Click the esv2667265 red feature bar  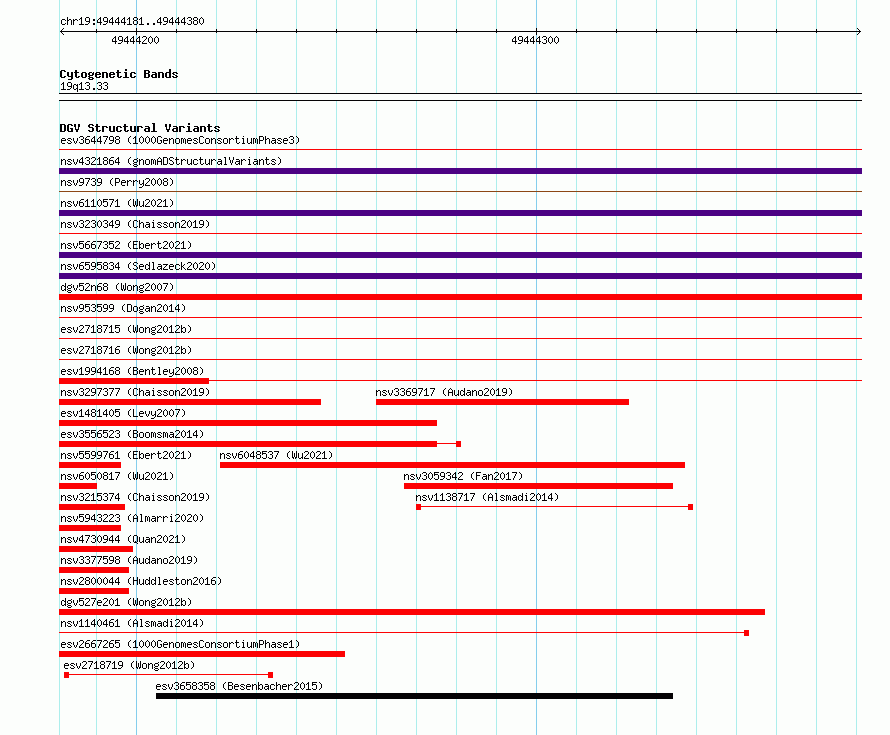pyautogui.click(x=202, y=654)
